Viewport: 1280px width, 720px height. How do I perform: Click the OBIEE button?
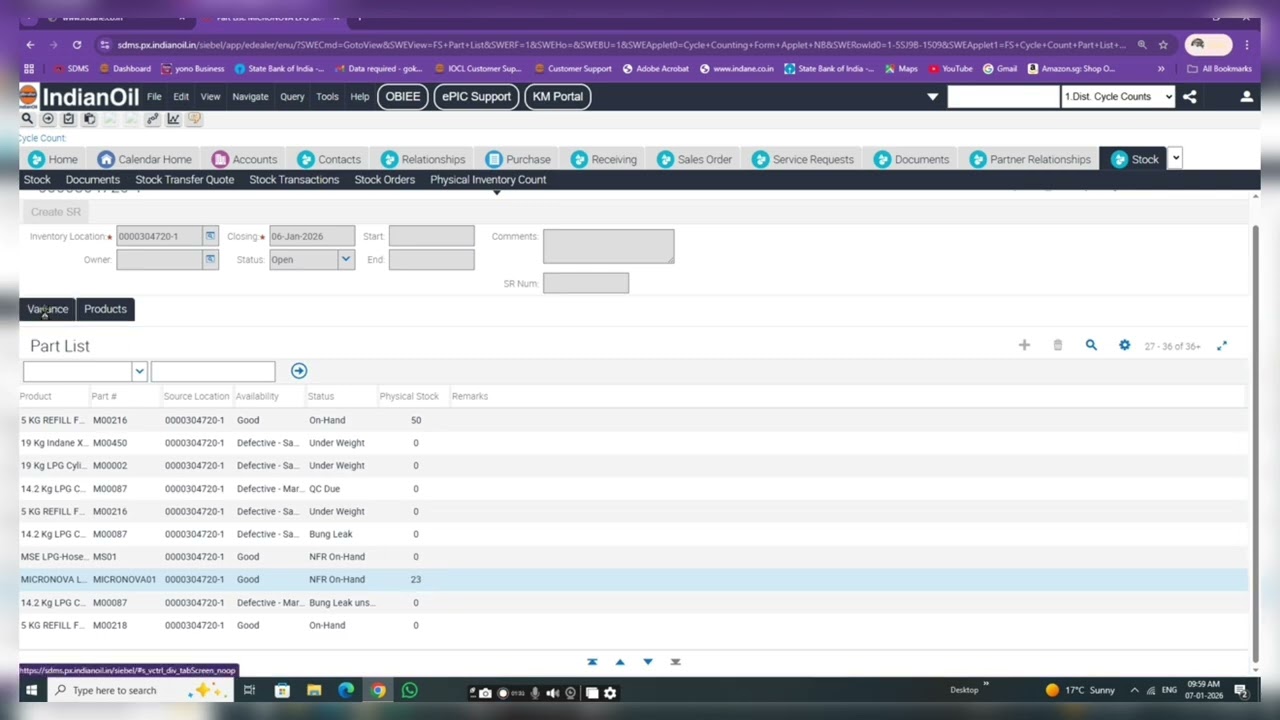[x=403, y=97]
